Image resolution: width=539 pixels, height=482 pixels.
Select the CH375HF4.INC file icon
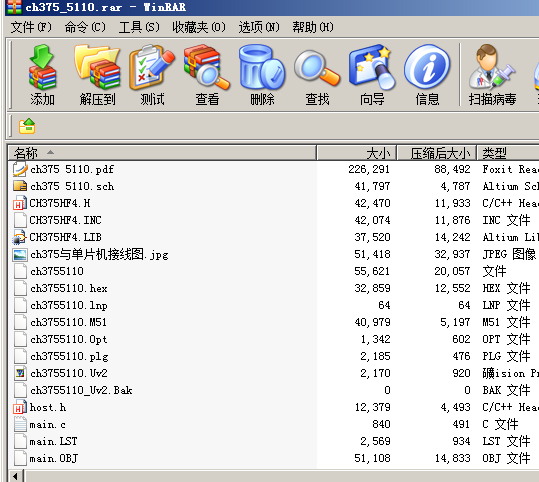[20, 220]
